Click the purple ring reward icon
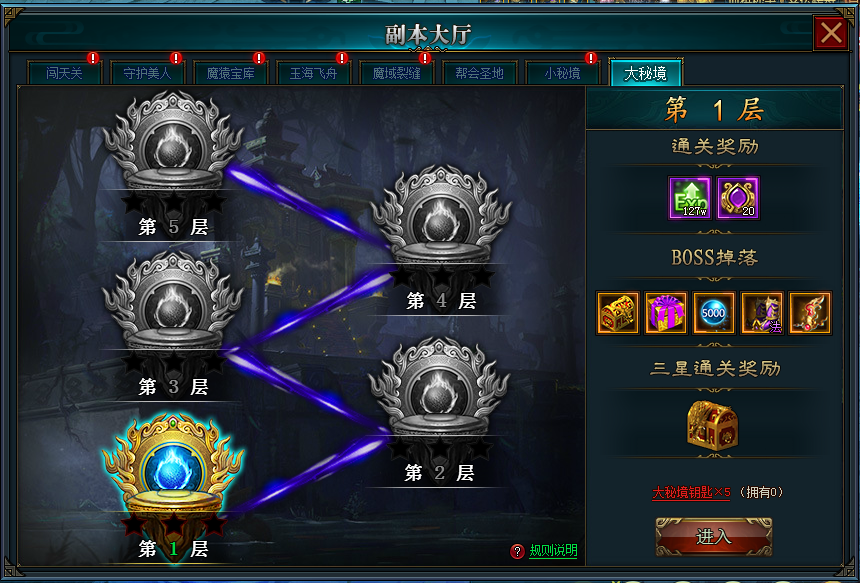 coord(738,198)
